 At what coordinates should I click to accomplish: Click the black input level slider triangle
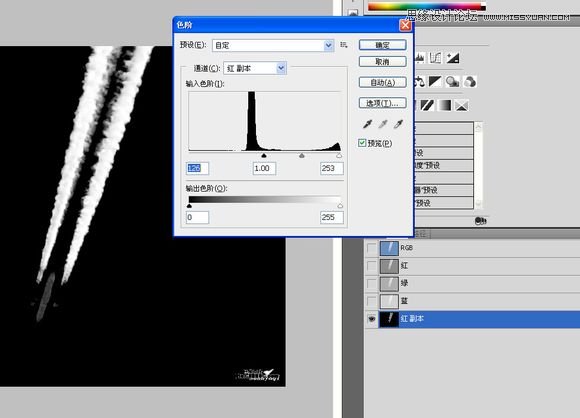click(x=264, y=156)
